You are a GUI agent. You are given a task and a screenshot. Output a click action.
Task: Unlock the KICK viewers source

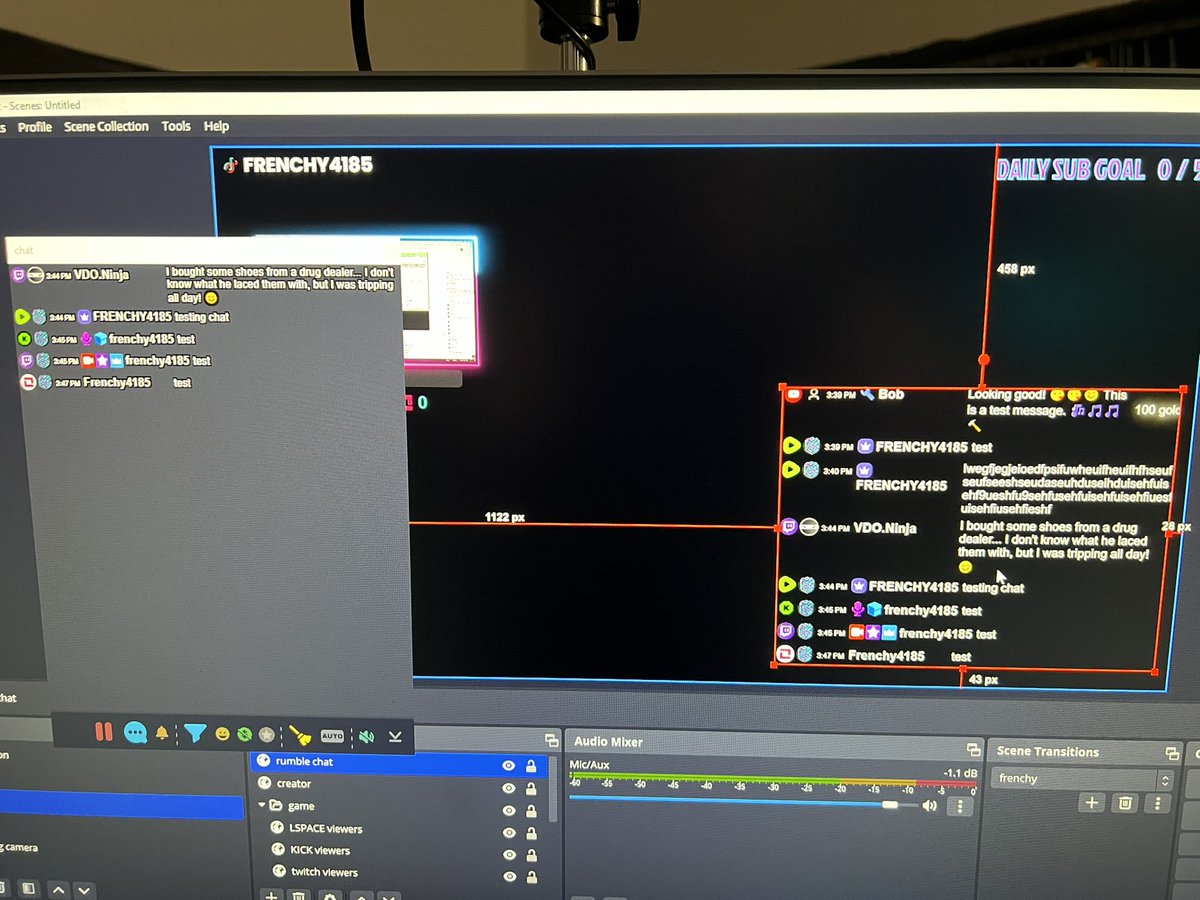531,855
